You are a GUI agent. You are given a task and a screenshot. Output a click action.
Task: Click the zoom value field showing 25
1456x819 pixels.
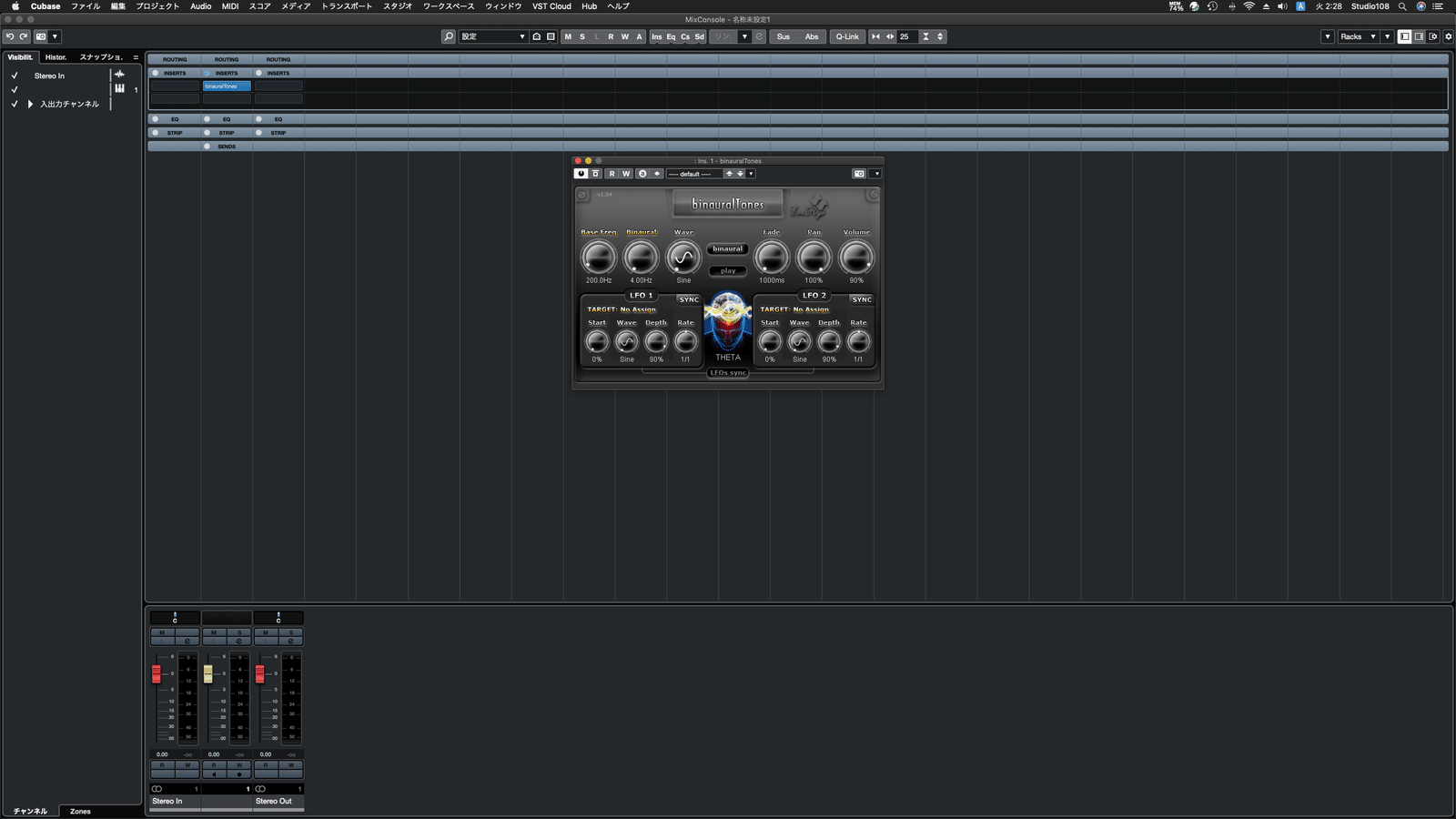pyautogui.click(x=907, y=36)
